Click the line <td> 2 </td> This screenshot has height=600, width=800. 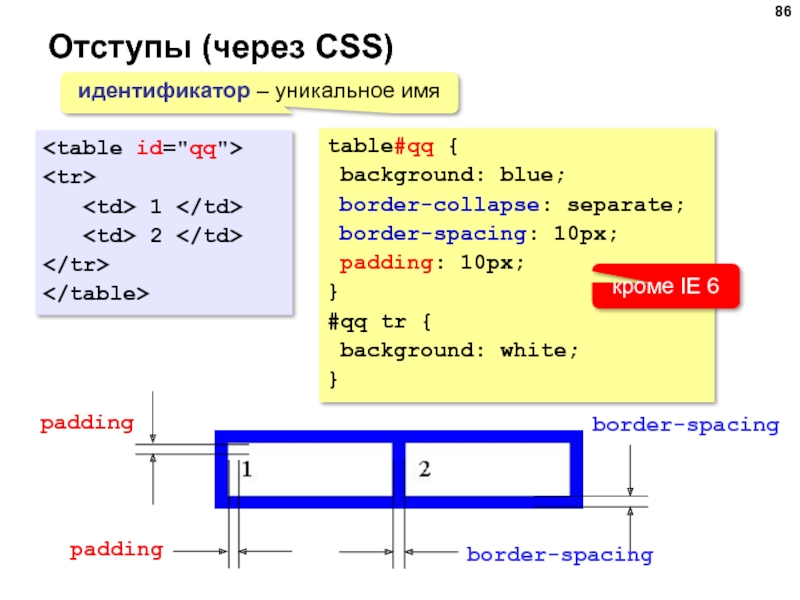pyautogui.click(x=163, y=236)
